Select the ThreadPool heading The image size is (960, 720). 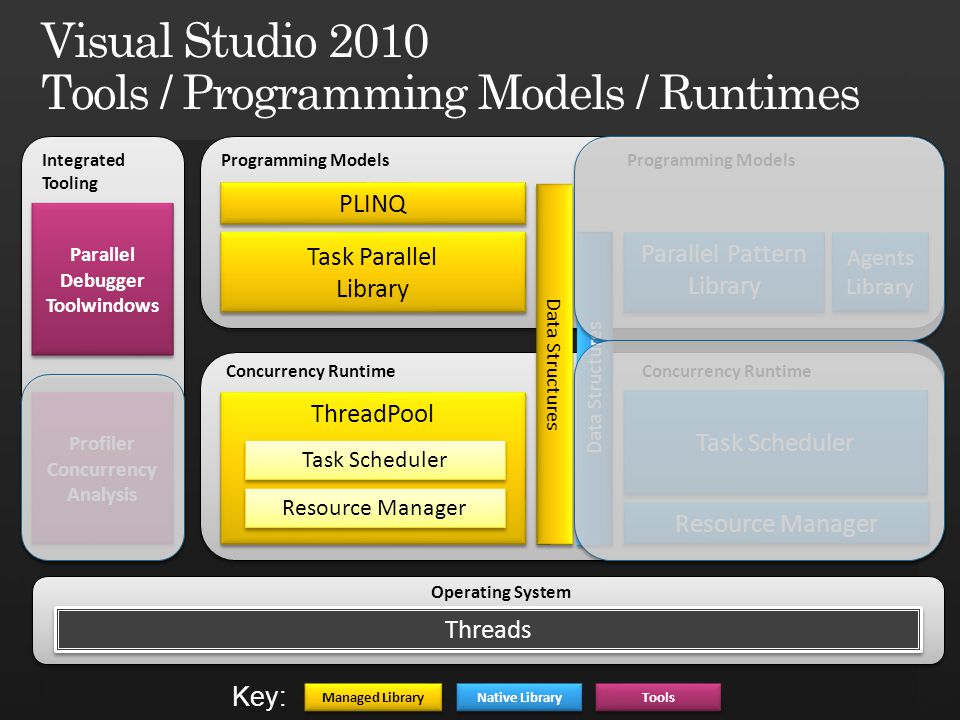point(372,414)
